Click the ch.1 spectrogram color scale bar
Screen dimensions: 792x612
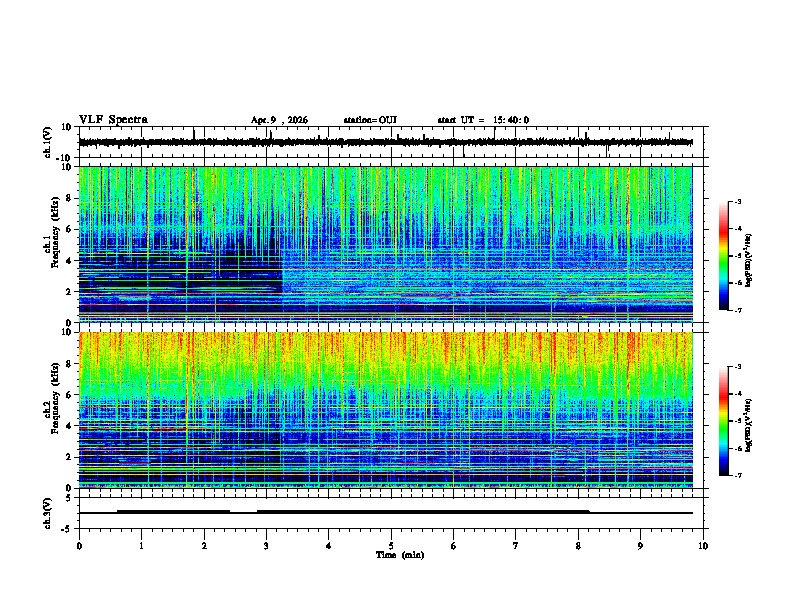coord(724,256)
